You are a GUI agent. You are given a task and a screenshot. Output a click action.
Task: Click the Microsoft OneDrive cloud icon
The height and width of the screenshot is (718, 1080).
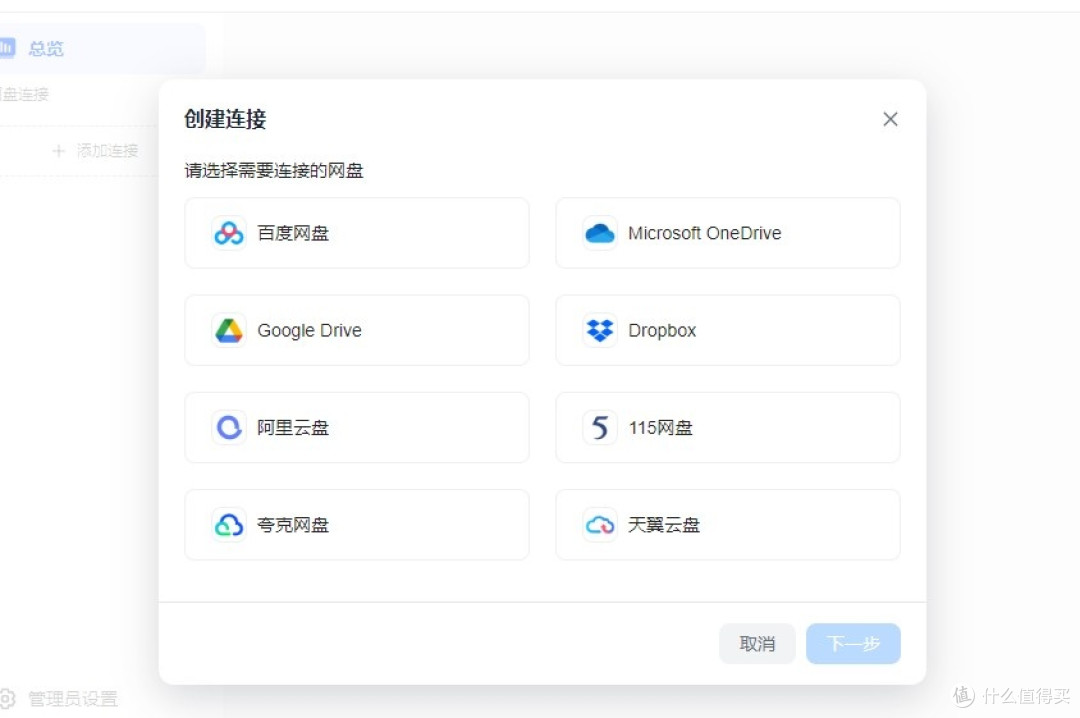[x=599, y=233]
